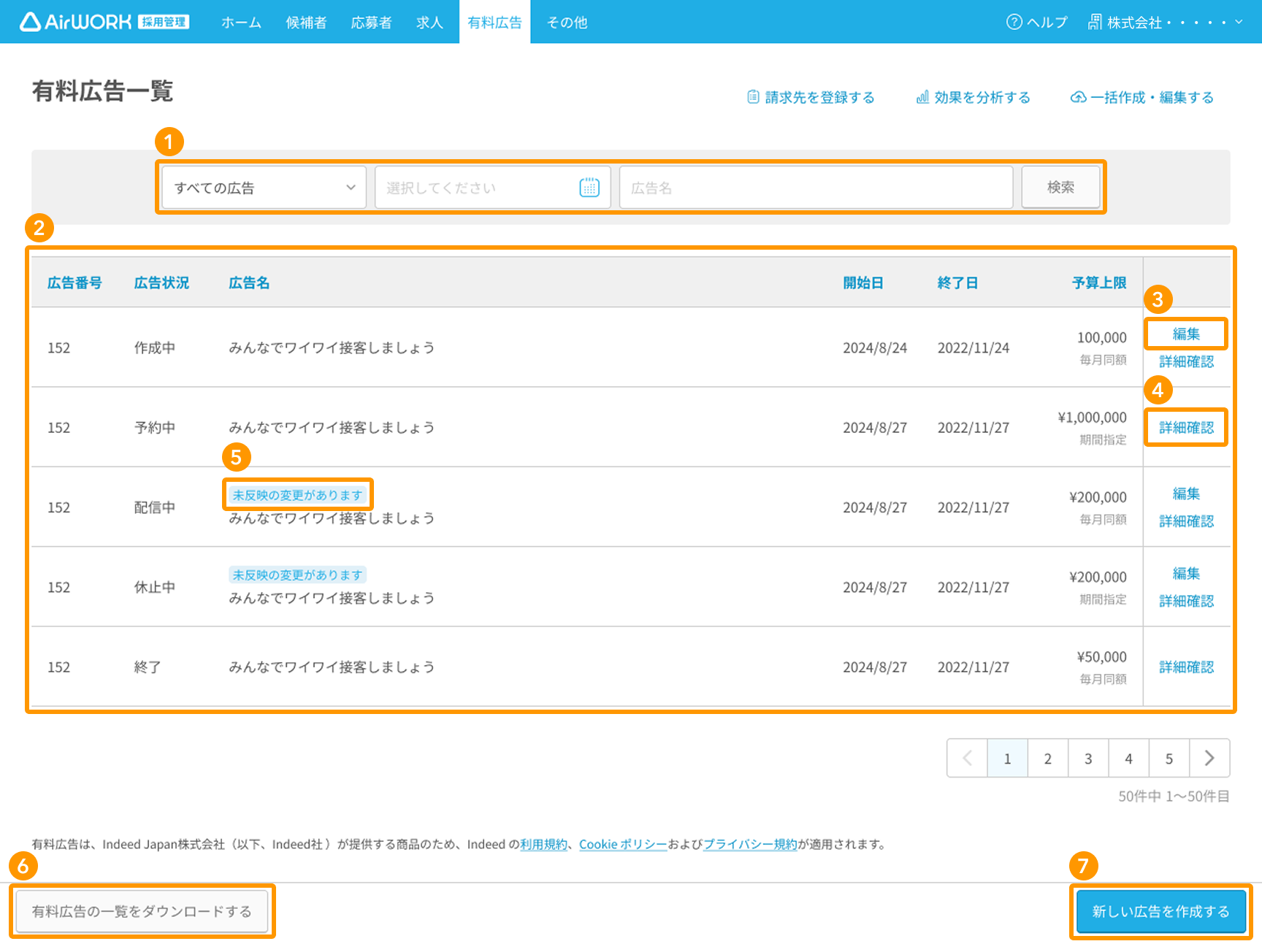
Task: Click the clipboard icon for 請求先を登録する
Action: point(753,97)
